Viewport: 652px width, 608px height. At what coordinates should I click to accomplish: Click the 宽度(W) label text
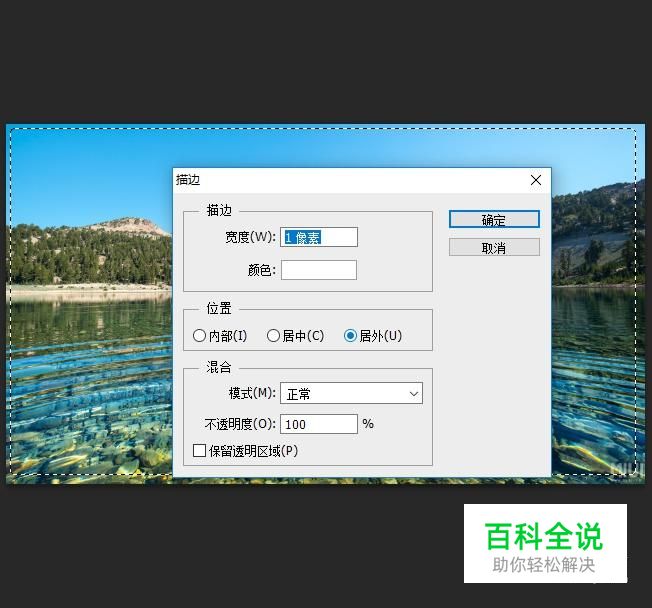[250, 237]
